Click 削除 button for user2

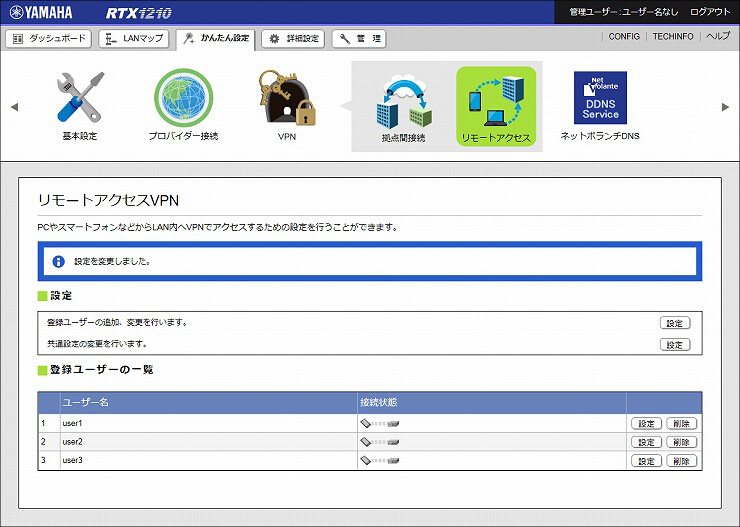pos(681,442)
